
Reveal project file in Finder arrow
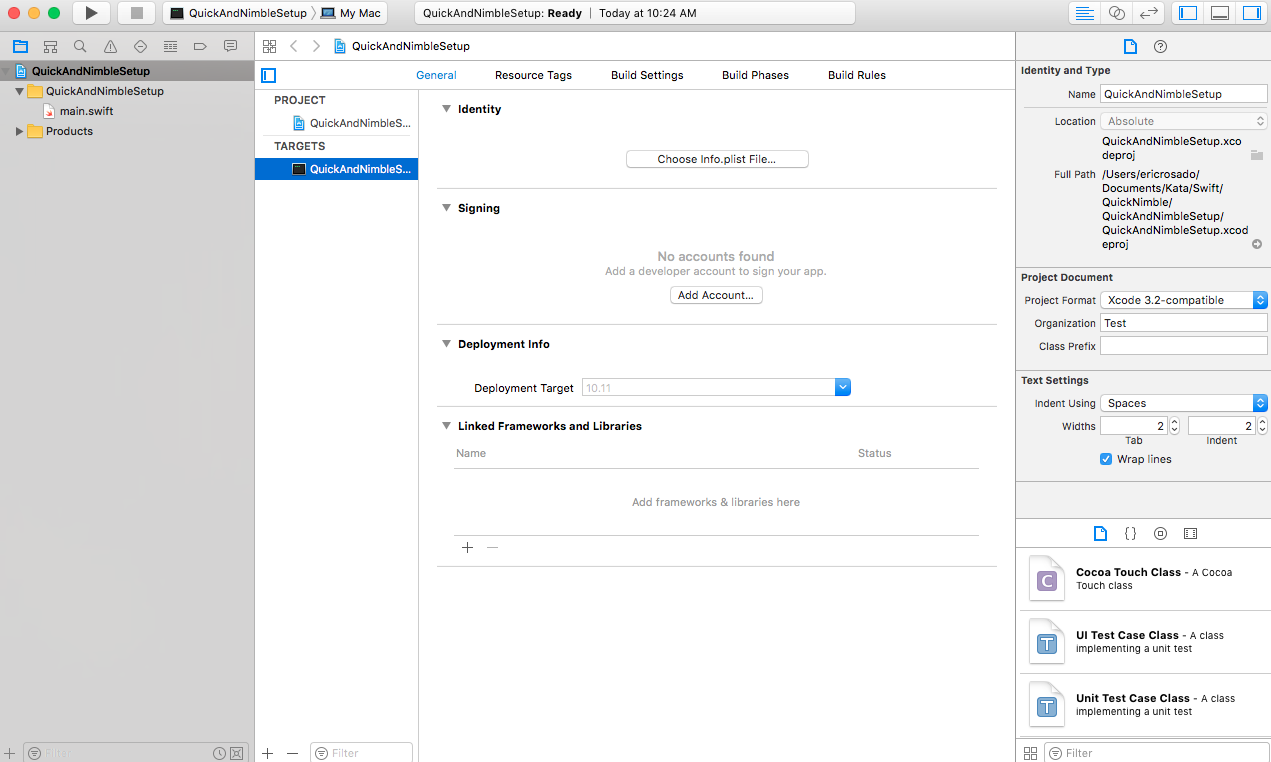coord(1257,244)
